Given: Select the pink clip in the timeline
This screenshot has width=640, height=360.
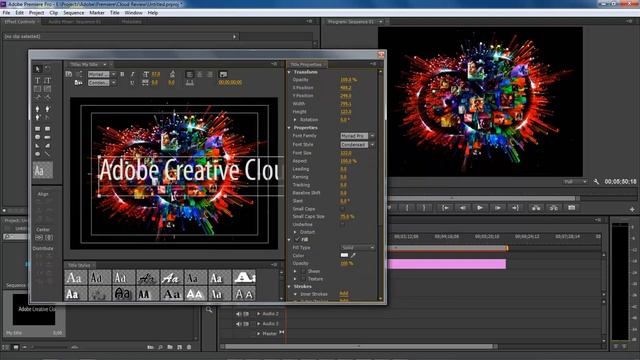Looking at the screenshot, I should [447, 264].
